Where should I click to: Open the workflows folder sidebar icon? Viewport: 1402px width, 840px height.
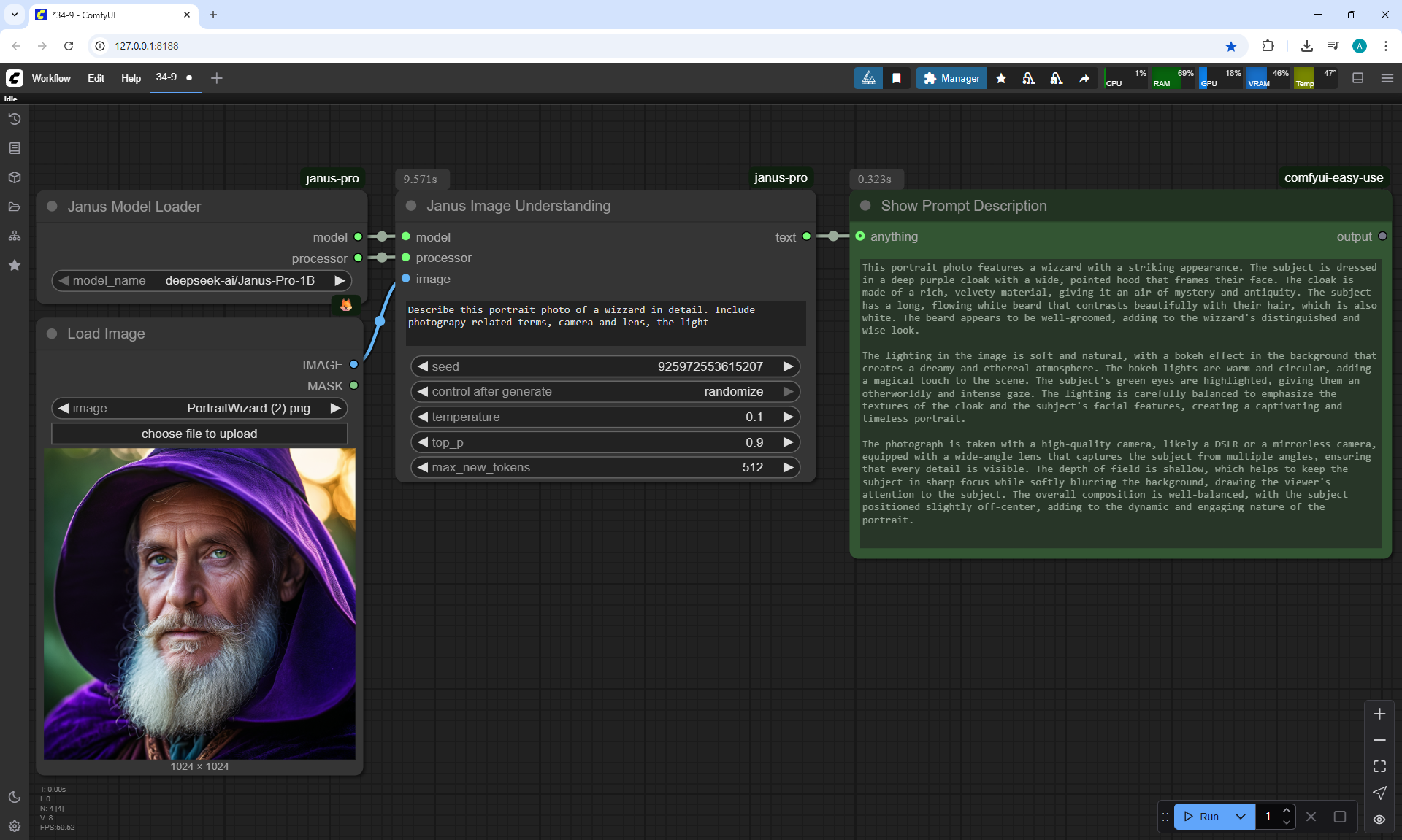pos(15,207)
